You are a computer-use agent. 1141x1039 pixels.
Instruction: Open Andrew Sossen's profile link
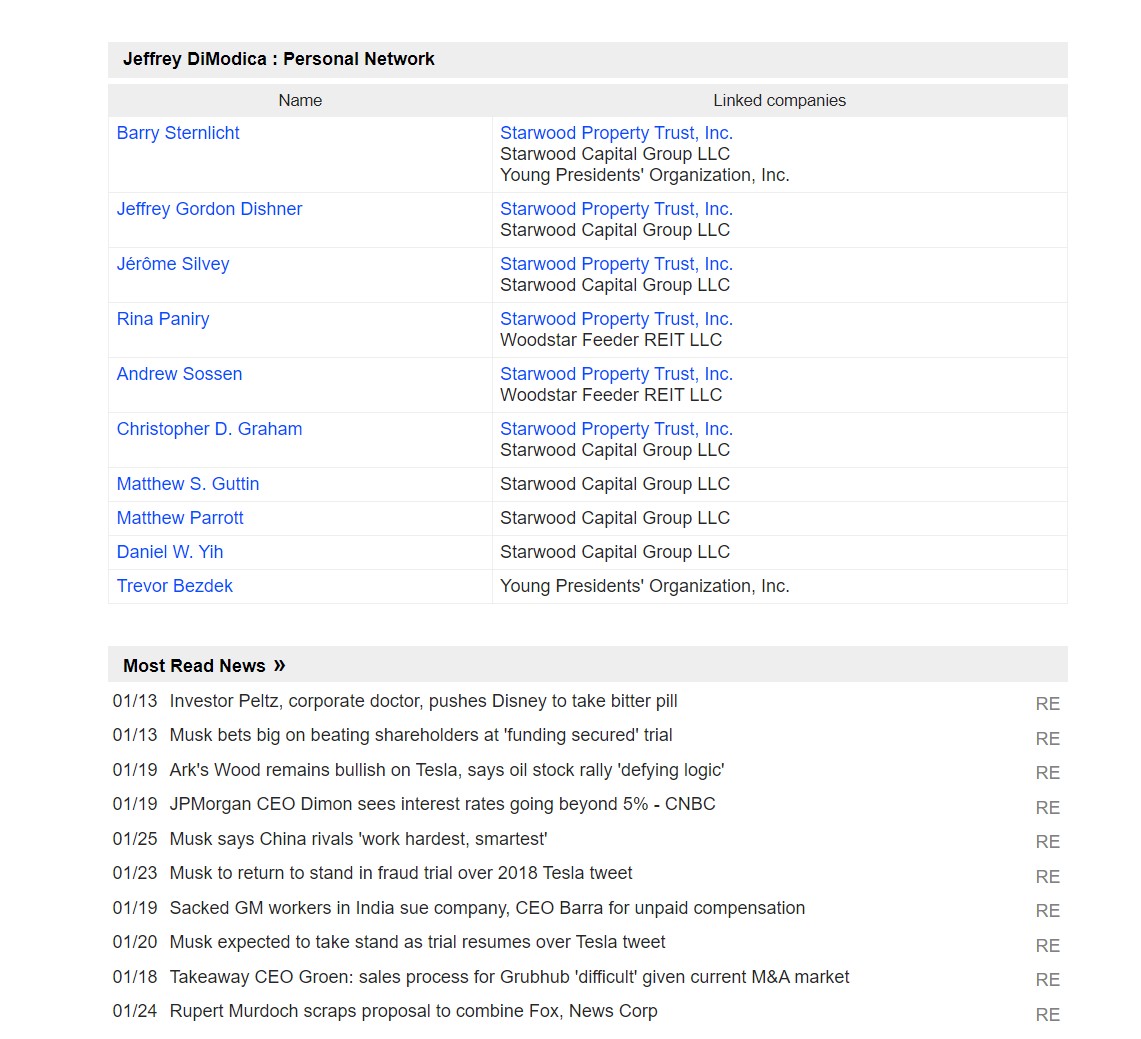click(x=179, y=374)
